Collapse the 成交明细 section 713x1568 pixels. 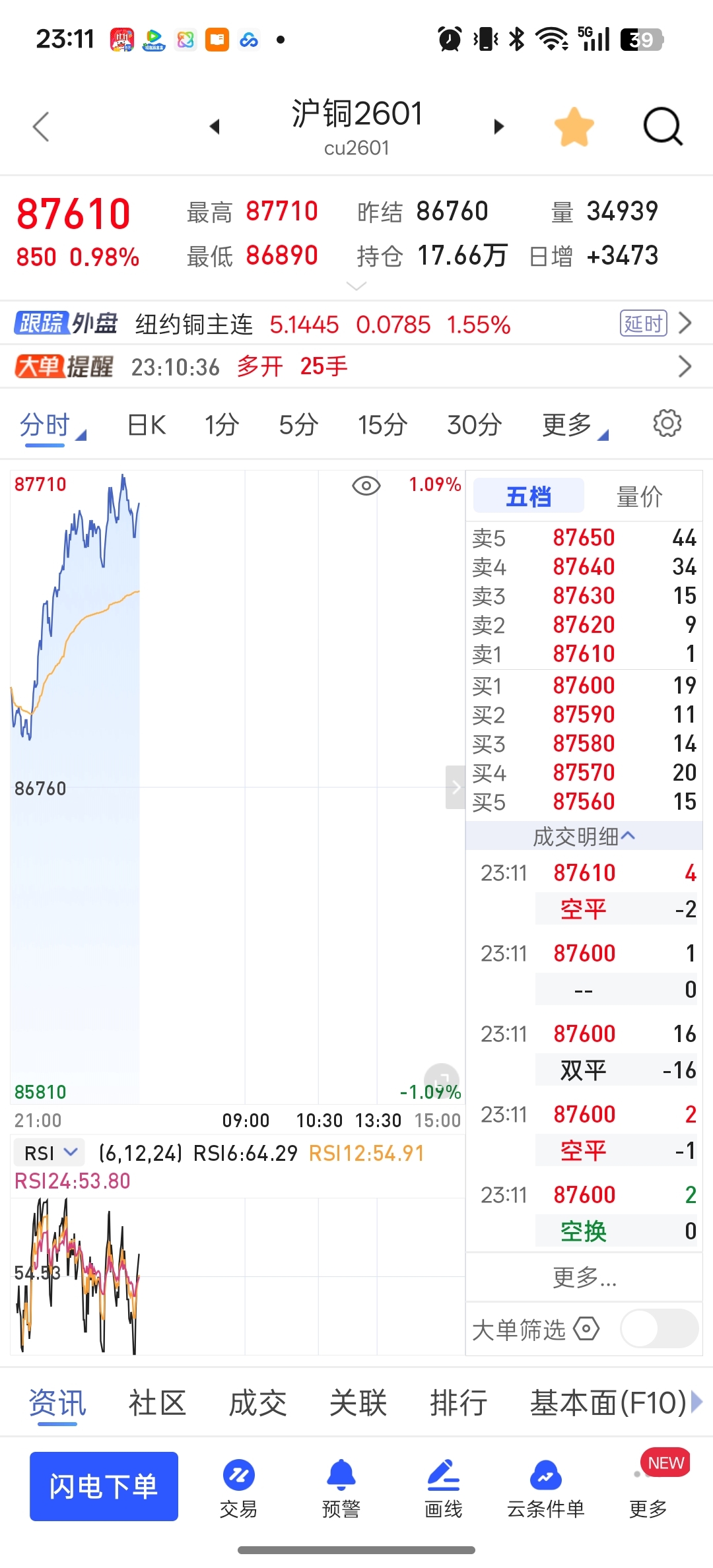tap(584, 836)
